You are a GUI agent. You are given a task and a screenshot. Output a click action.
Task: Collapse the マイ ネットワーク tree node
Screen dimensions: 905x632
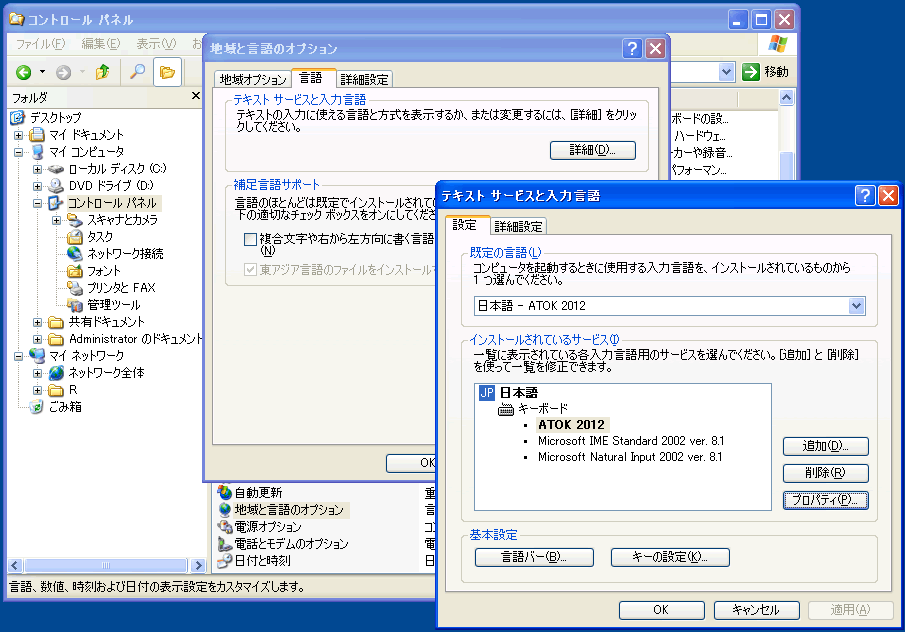(x=18, y=356)
